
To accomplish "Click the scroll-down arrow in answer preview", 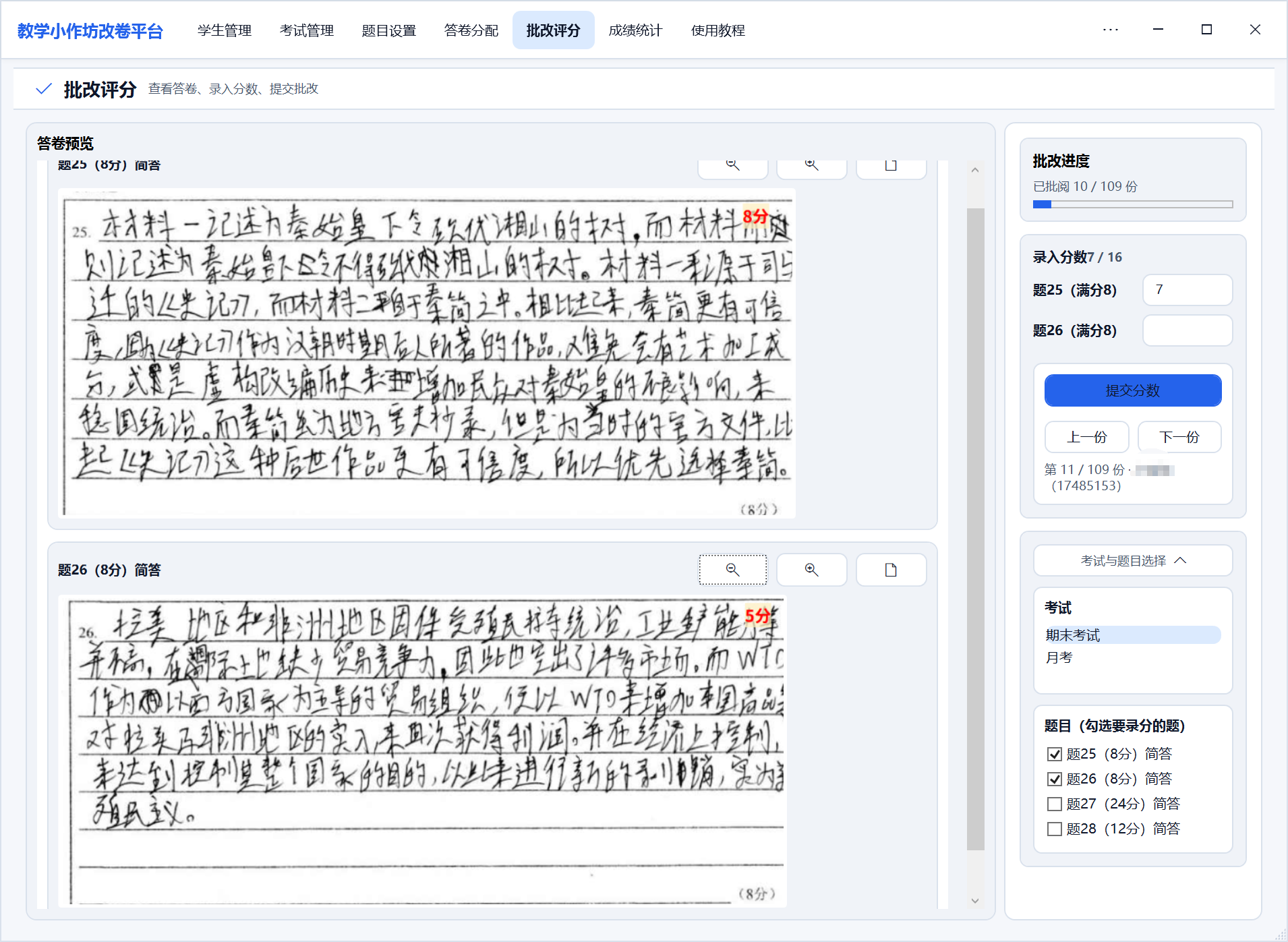I will pos(975,900).
